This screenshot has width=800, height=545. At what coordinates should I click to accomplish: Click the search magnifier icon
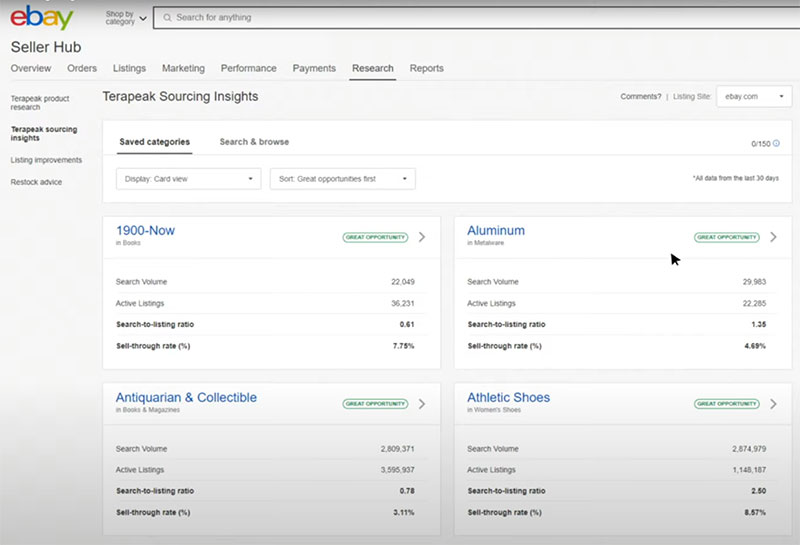pos(167,18)
